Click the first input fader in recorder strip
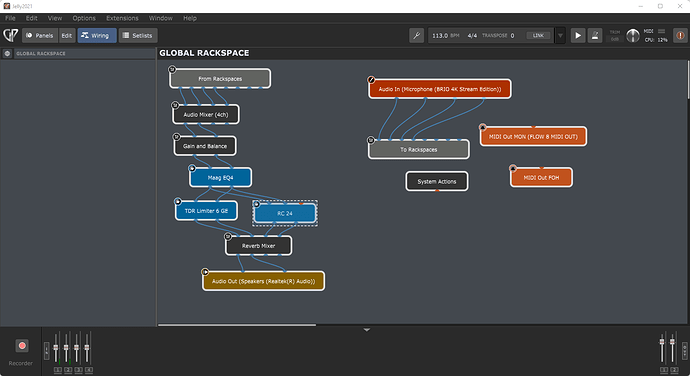This screenshot has height=376, width=690. pyautogui.click(x=56, y=347)
